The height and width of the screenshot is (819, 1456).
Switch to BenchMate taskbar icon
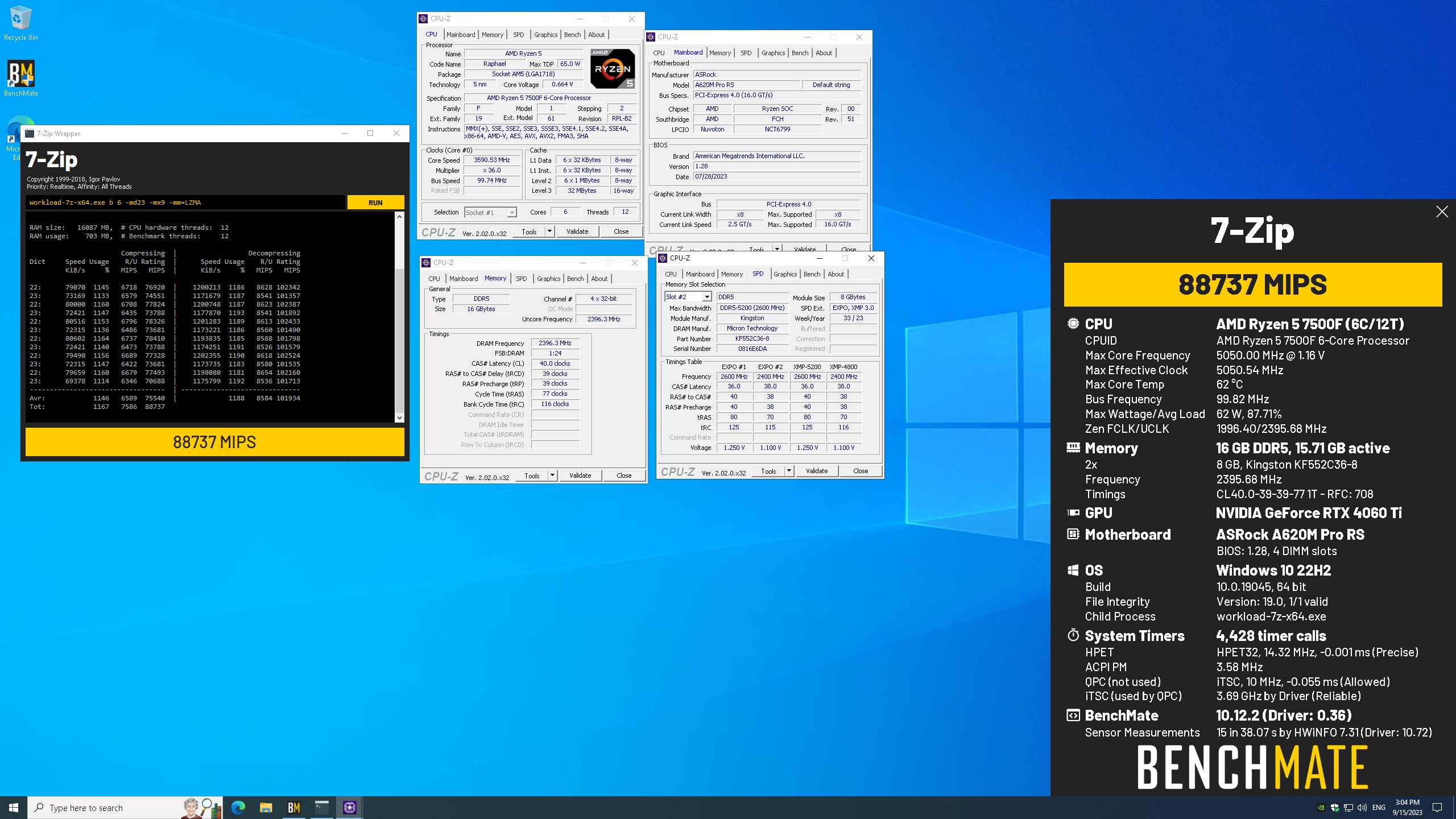(294, 808)
